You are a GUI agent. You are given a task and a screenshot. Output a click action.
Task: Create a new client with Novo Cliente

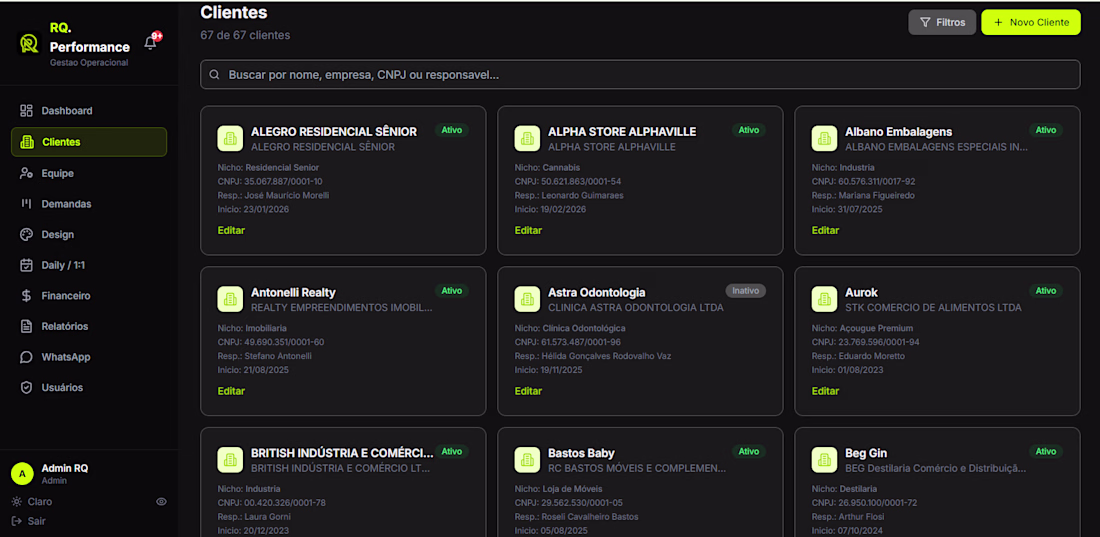[1030, 22]
